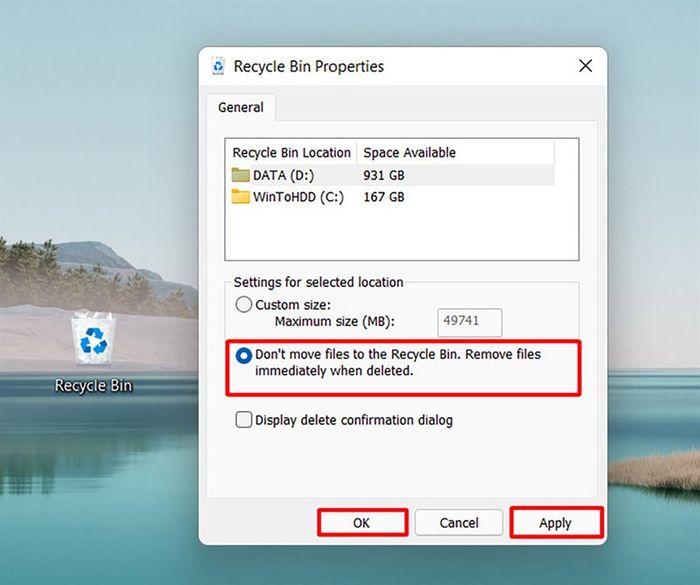Click the Recycle Bin icon in the dialog title bar
The height and width of the screenshot is (585, 700).
[218, 66]
